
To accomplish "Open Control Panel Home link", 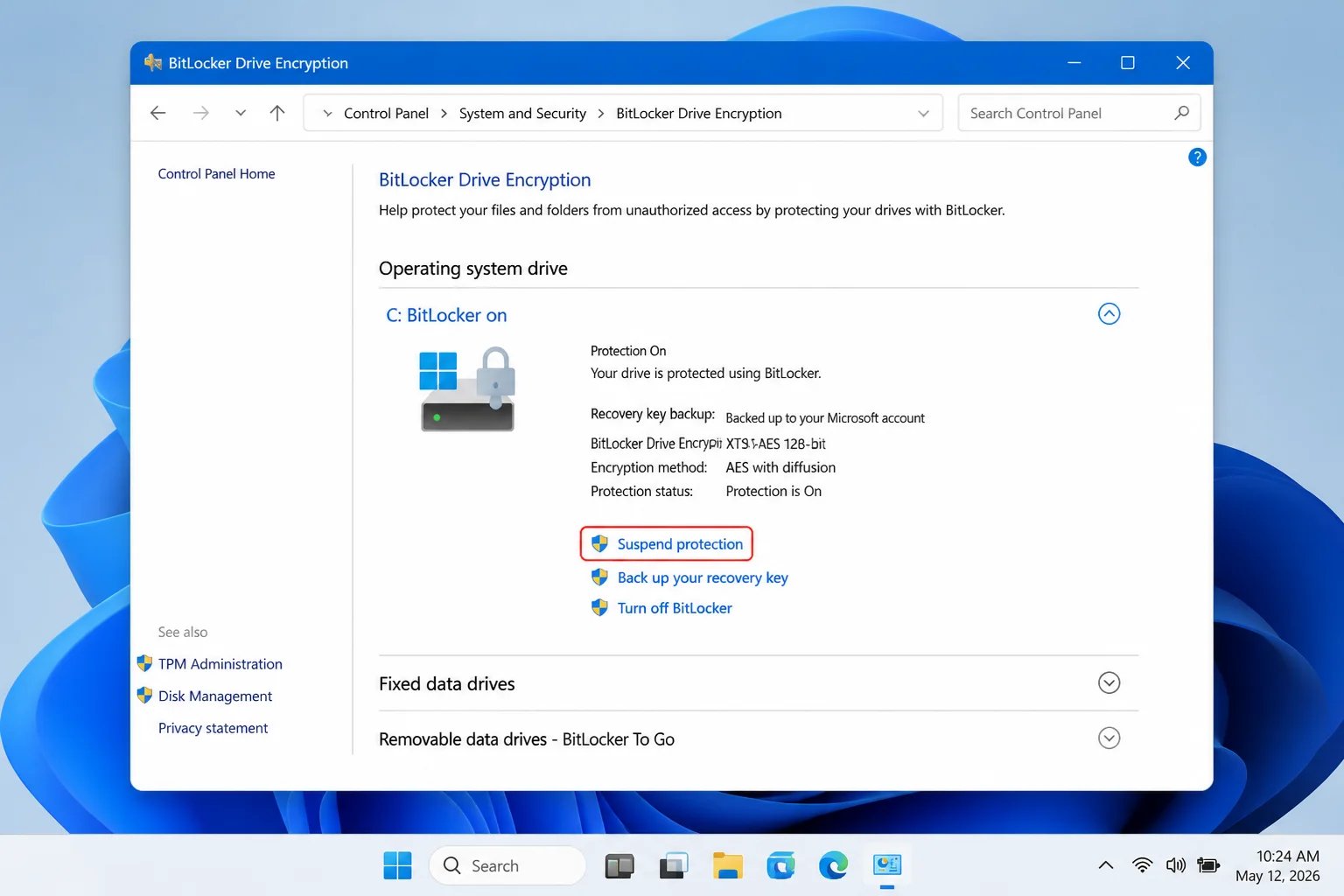I will pos(216,174).
